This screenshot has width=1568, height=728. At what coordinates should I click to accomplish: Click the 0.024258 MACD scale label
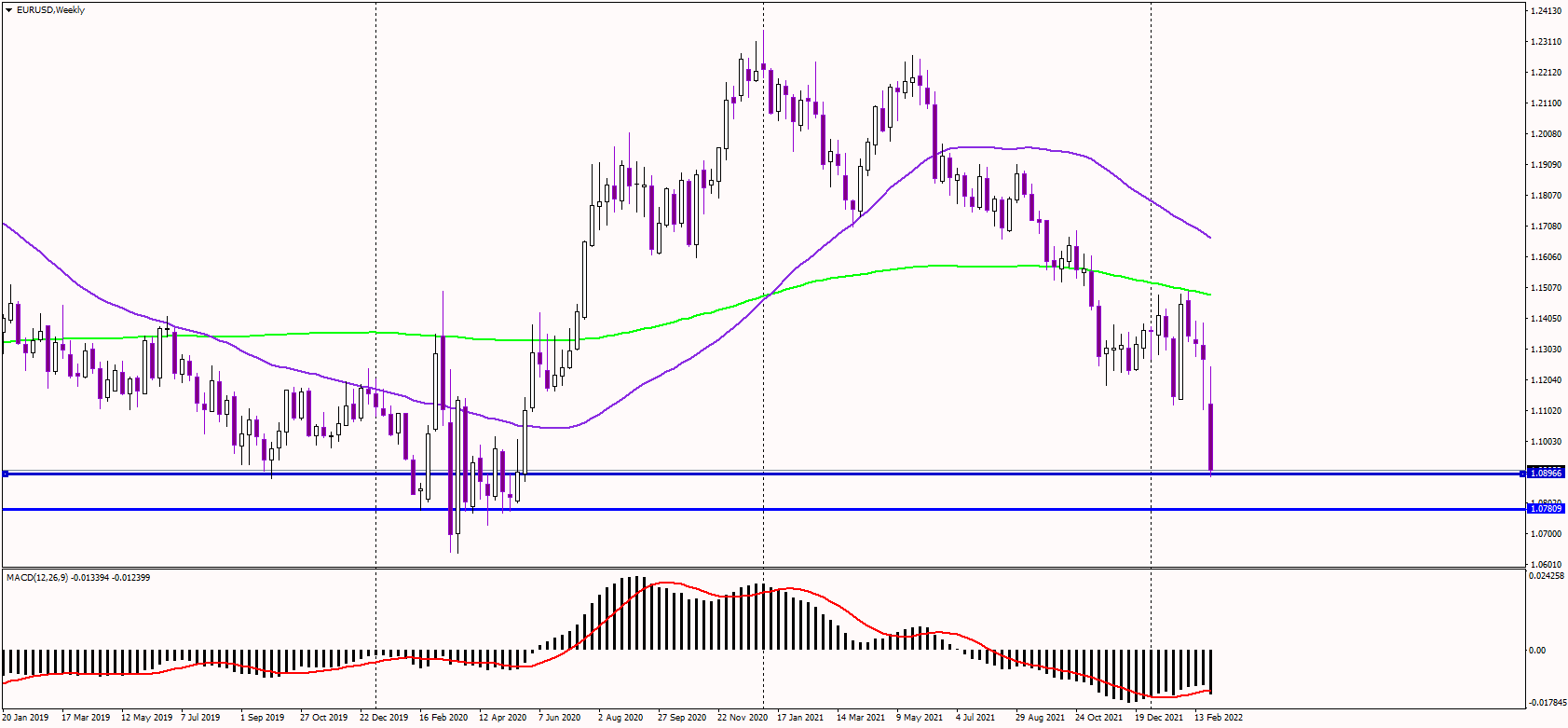[1547, 576]
